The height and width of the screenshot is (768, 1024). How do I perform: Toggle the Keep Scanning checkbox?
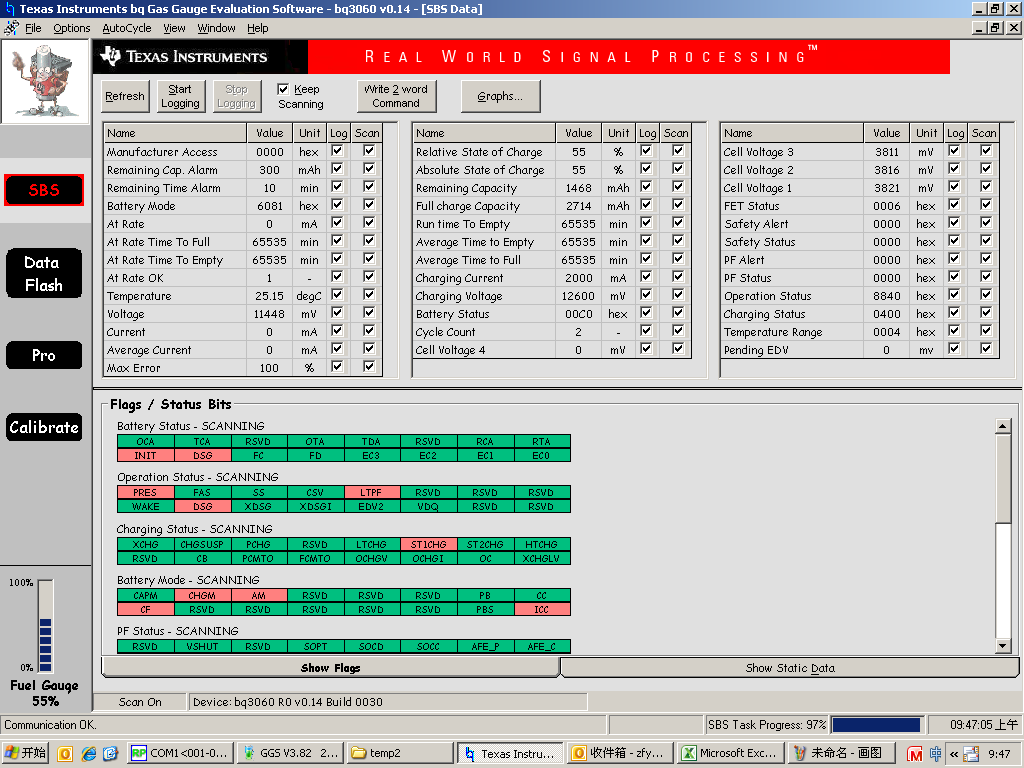click(x=283, y=89)
